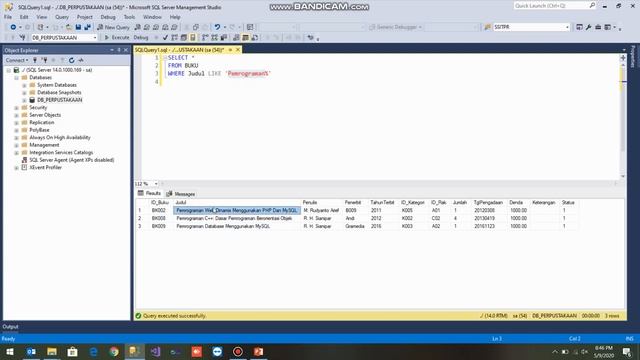Click the Windows Start button
640x360 pixels.
coord(10,351)
